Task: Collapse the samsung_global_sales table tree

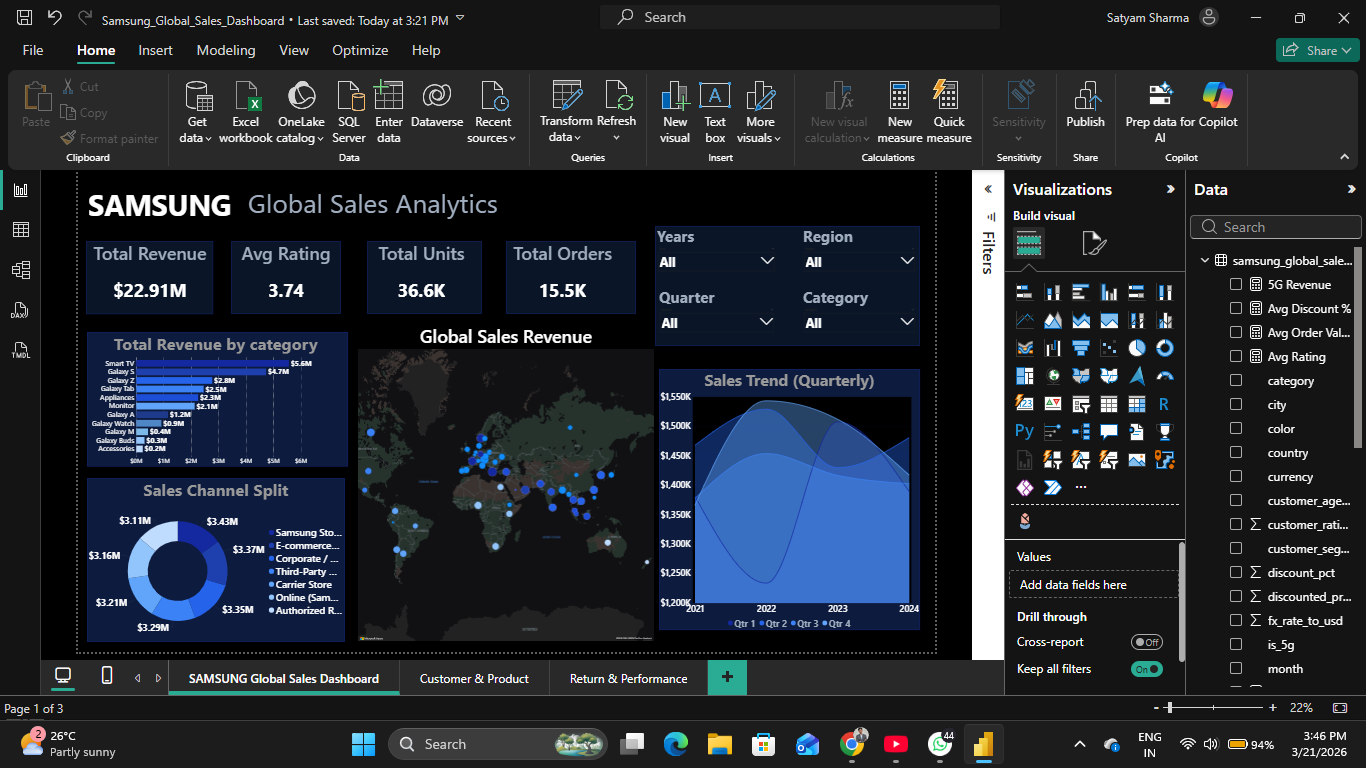Action: (1205, 261)
